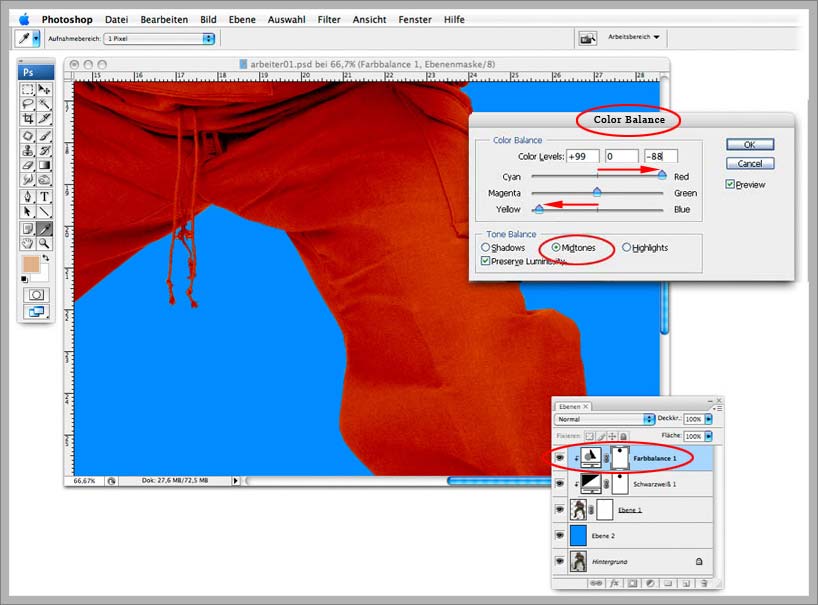Select the Brush tool

click(x=44, y=136)
